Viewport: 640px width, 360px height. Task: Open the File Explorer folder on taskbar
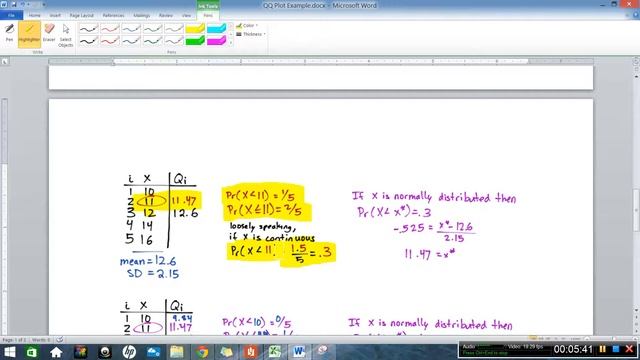pos(177,351)
